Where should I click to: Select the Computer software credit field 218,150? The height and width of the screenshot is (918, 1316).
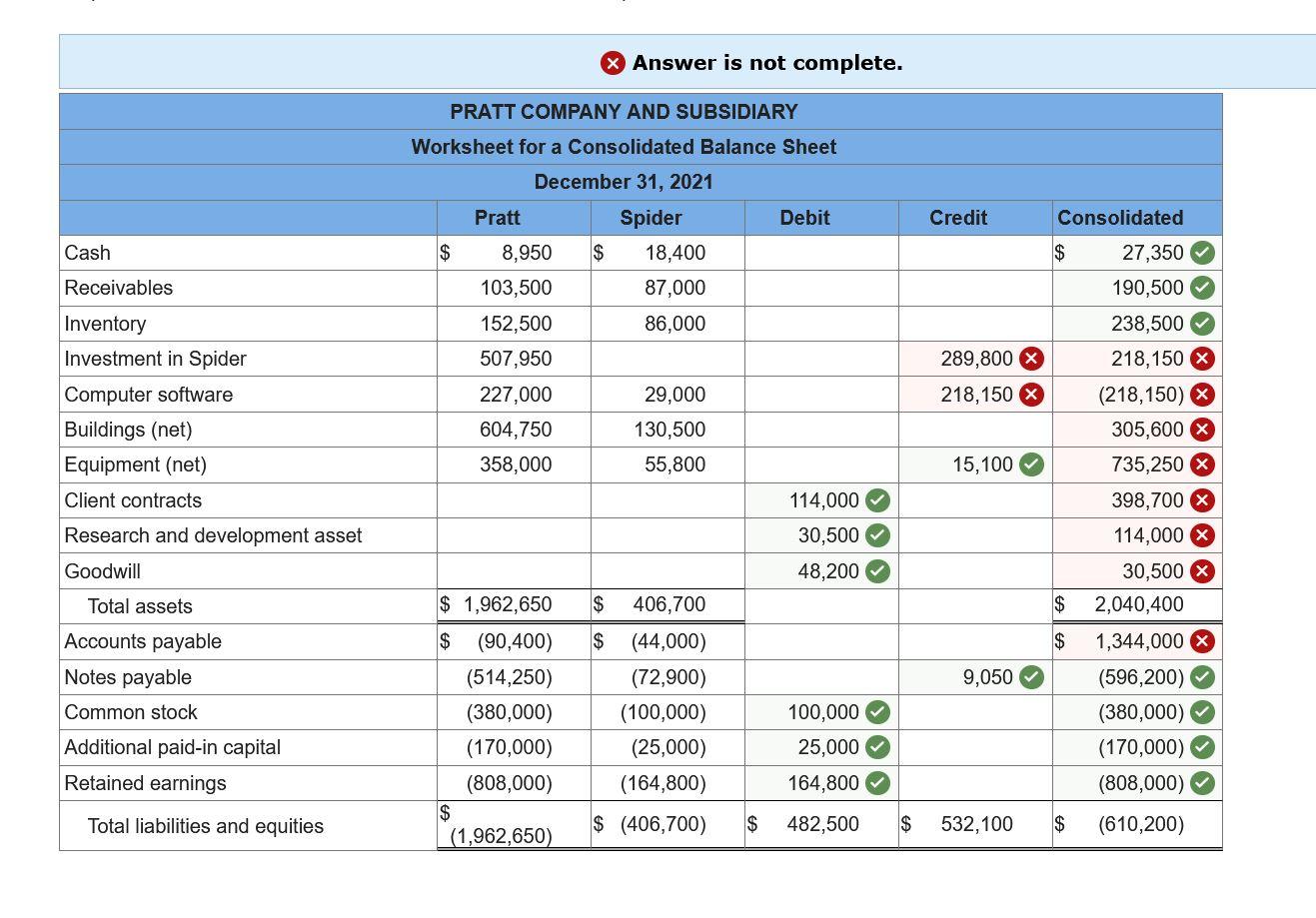974,395
